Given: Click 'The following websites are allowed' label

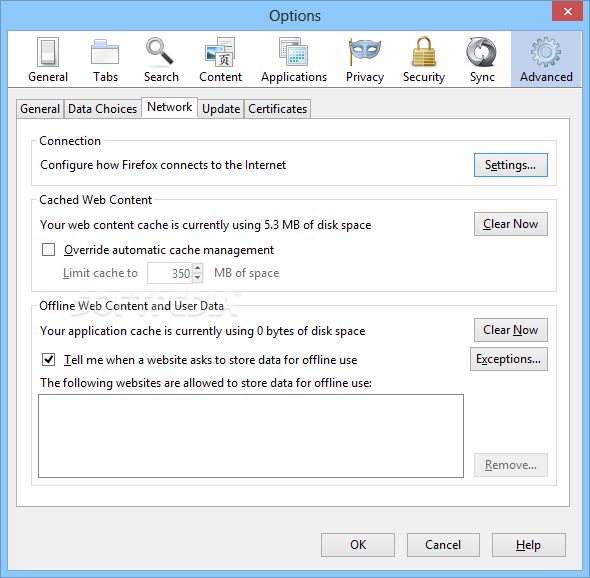Looking at the screenshot, I should [x=206, y=383].
